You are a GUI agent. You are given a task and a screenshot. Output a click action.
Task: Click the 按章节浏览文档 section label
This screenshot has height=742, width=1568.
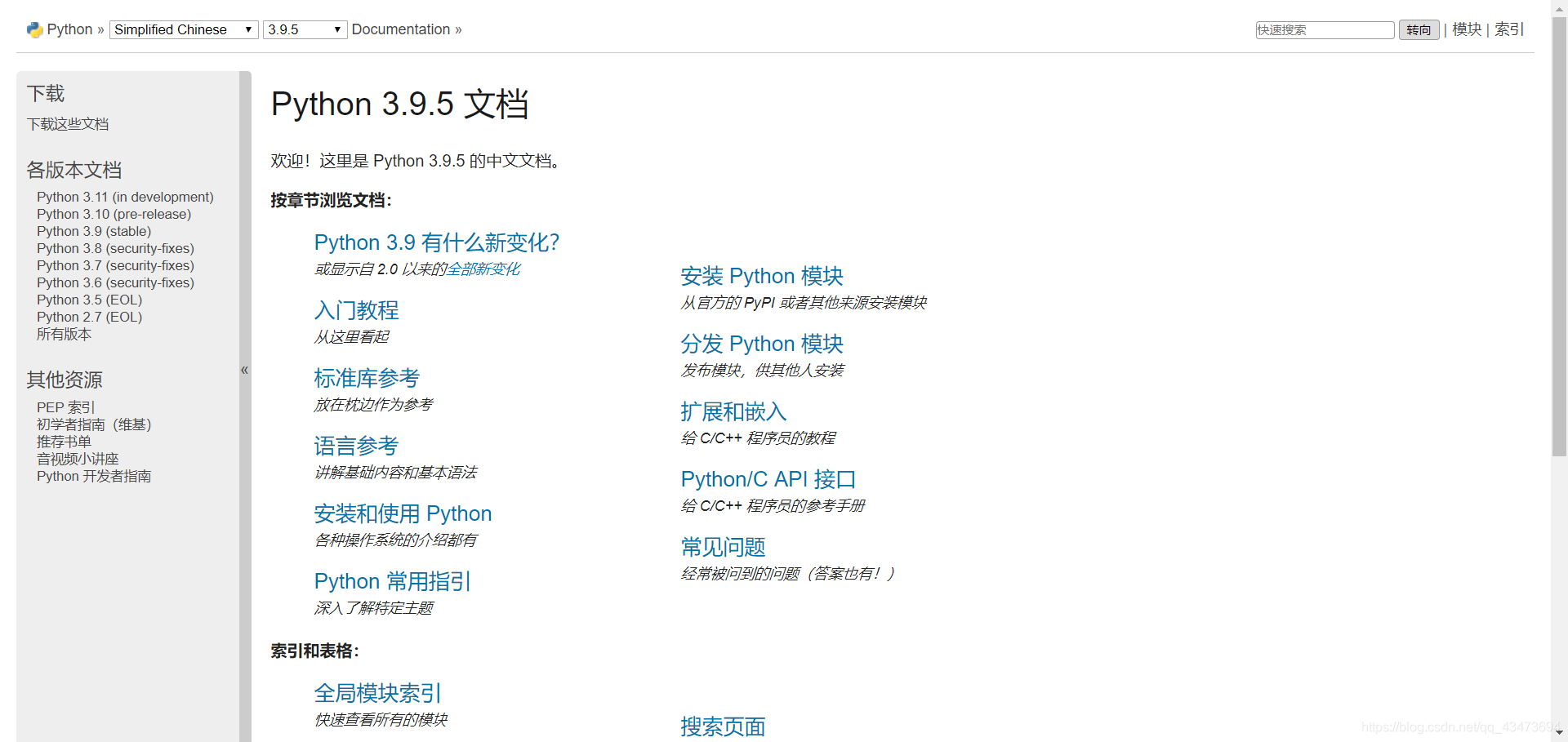pyautogui.click(x=332, y=201)
